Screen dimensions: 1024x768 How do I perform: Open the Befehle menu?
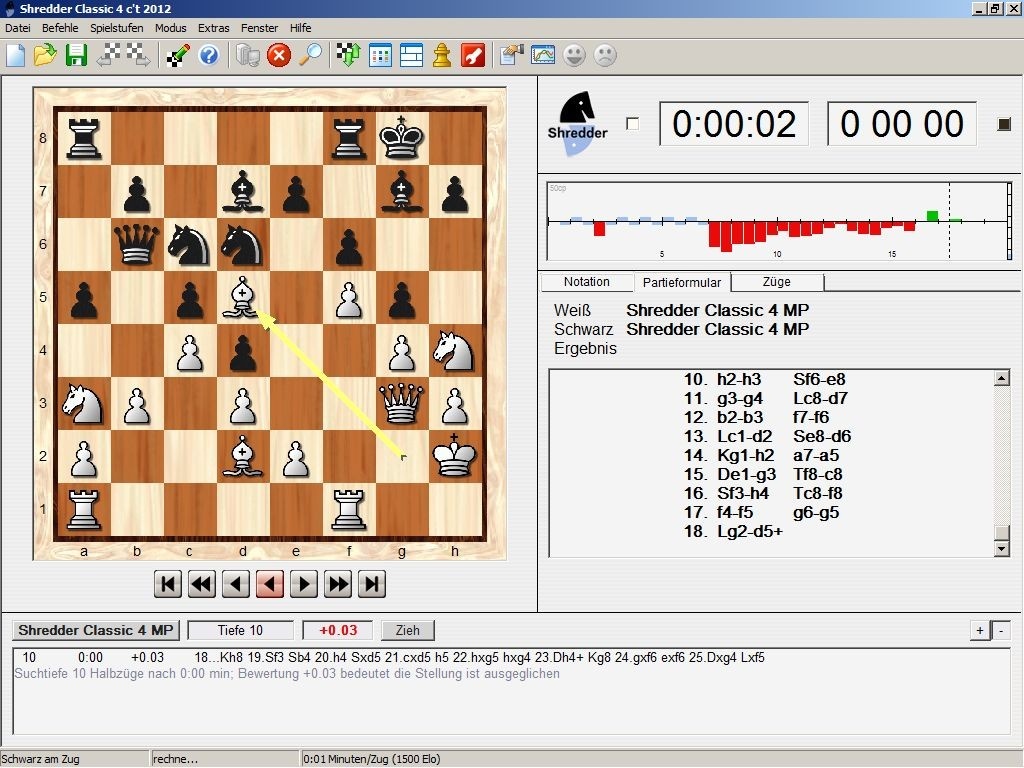pyautogui.click(x=60, y=28)
